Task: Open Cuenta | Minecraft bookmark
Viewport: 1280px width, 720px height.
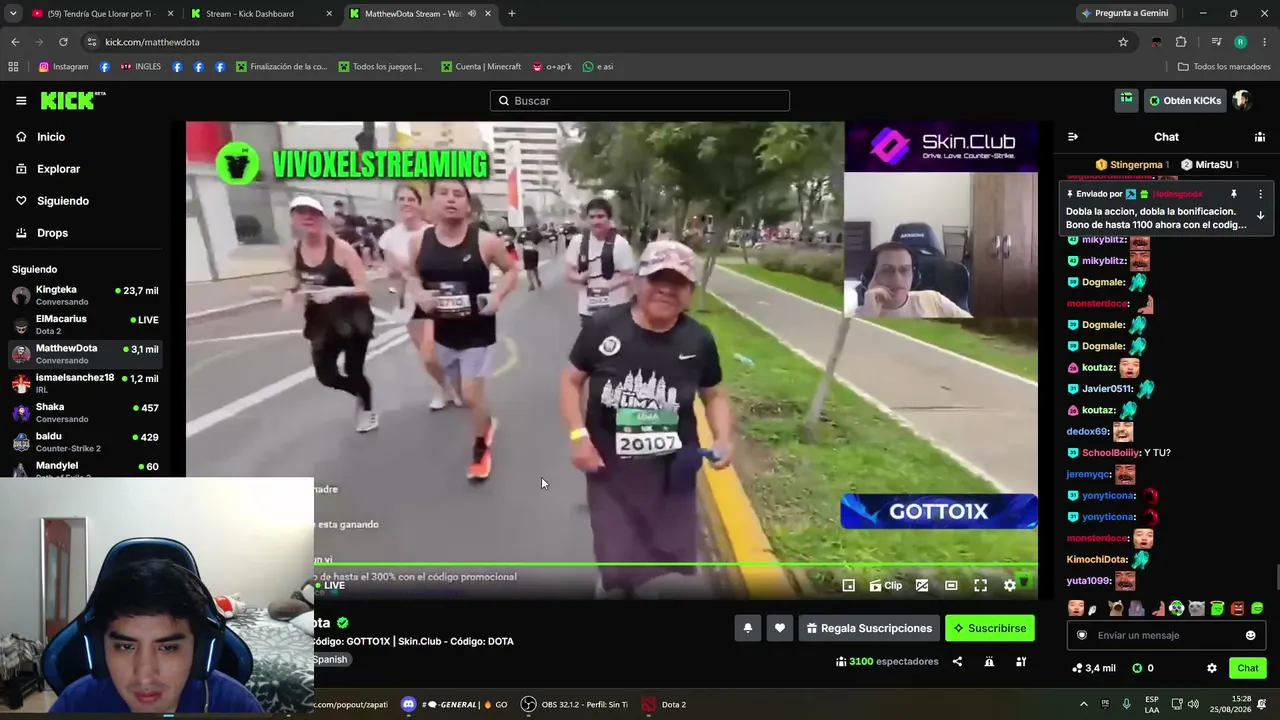Action: 480,67
